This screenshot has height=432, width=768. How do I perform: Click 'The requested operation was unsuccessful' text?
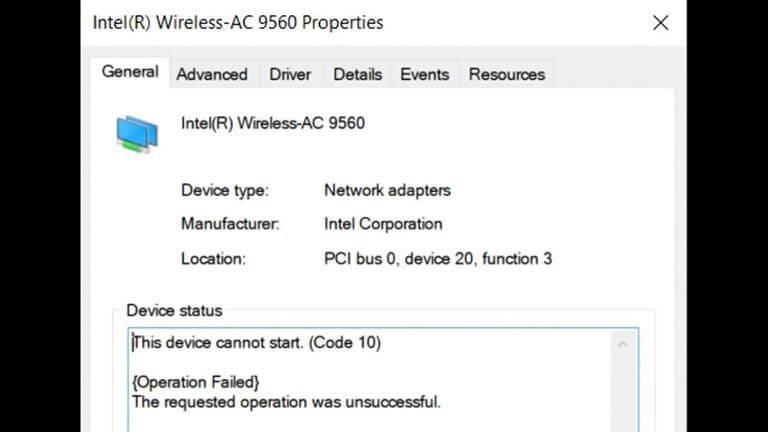pos(287,402)
